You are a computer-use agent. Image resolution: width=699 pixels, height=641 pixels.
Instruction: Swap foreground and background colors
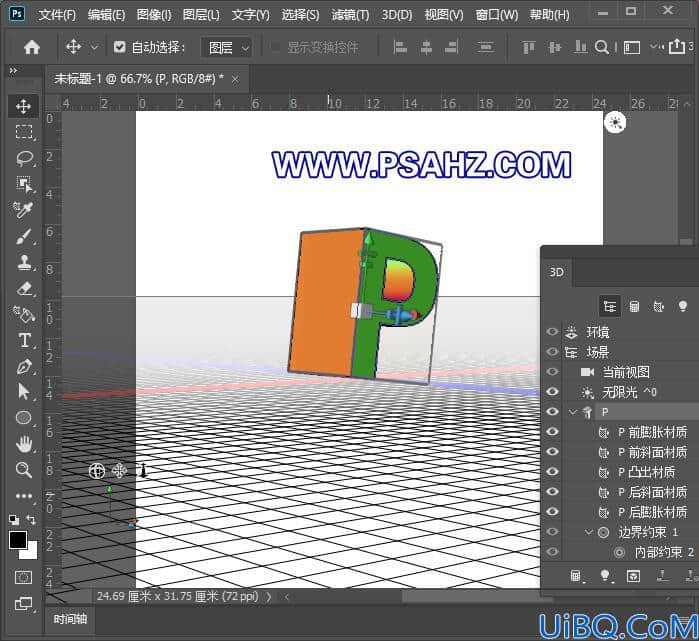[31, 520]
